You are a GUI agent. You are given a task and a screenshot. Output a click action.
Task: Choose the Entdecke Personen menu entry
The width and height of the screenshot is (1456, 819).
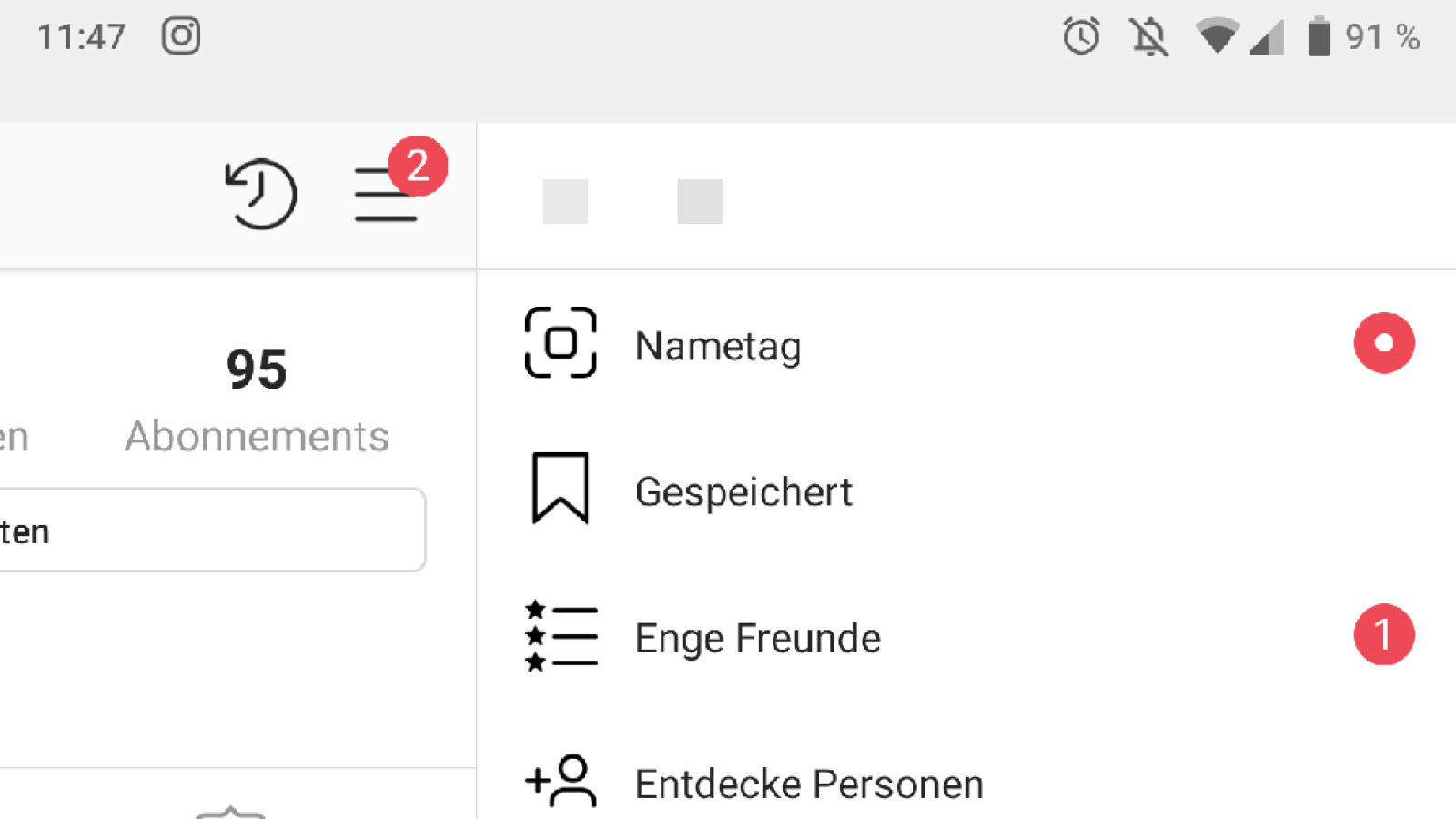(x=808, y=784)
